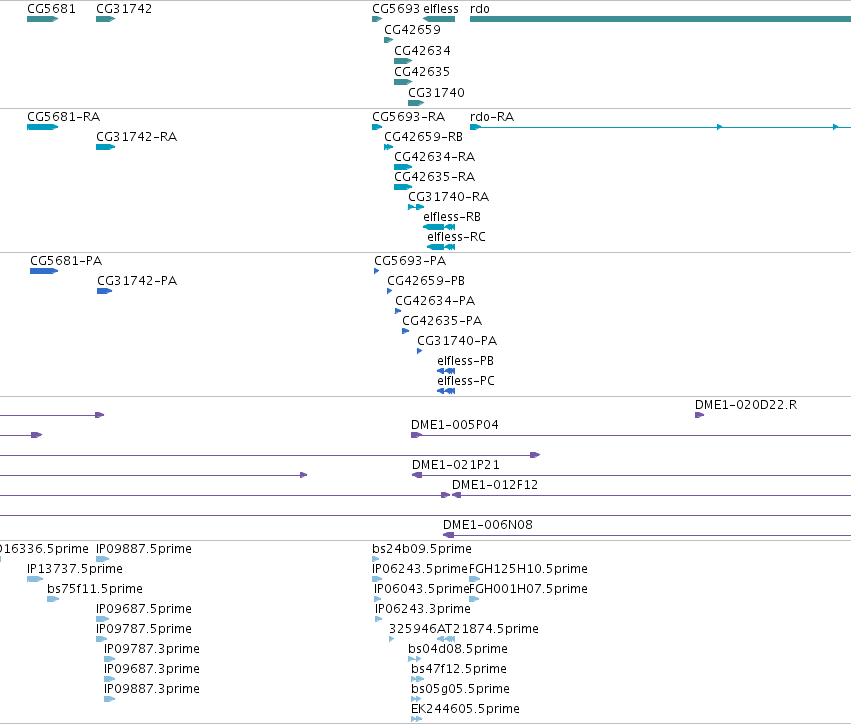Click the bs05g05.5prime EST label

[460, 689]
